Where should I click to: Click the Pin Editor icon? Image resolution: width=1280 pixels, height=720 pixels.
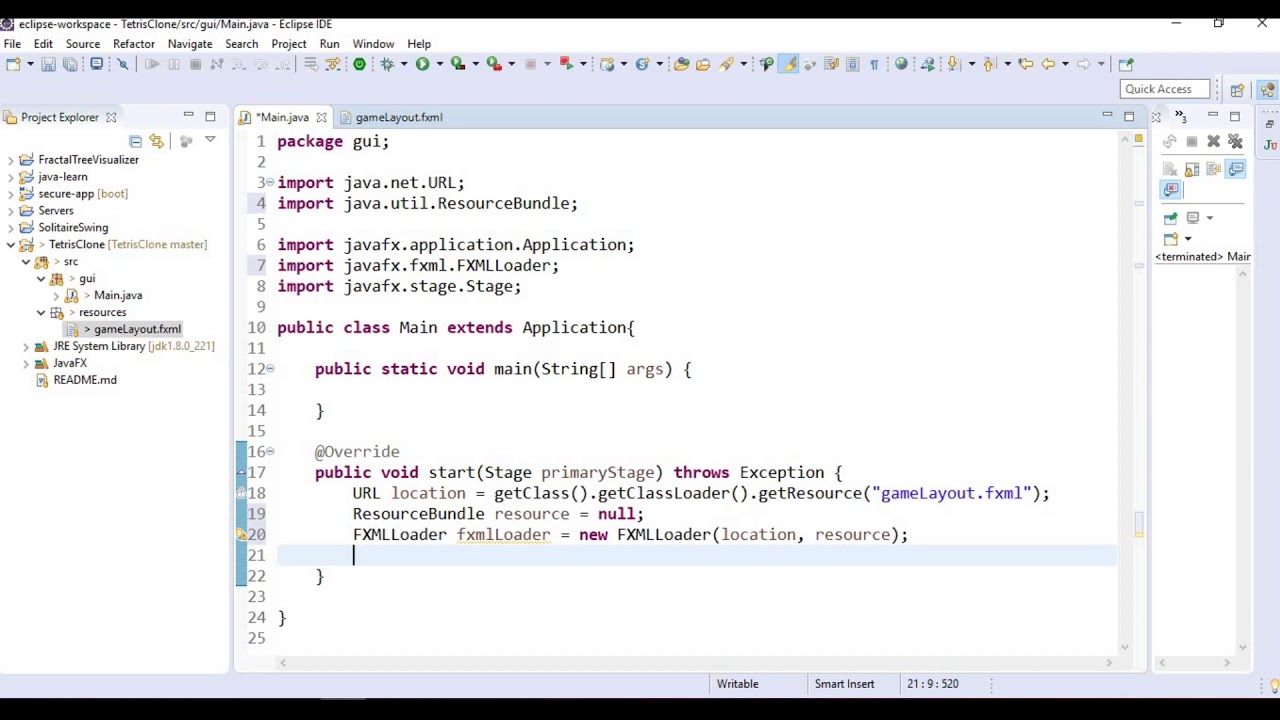point(1125,64)
